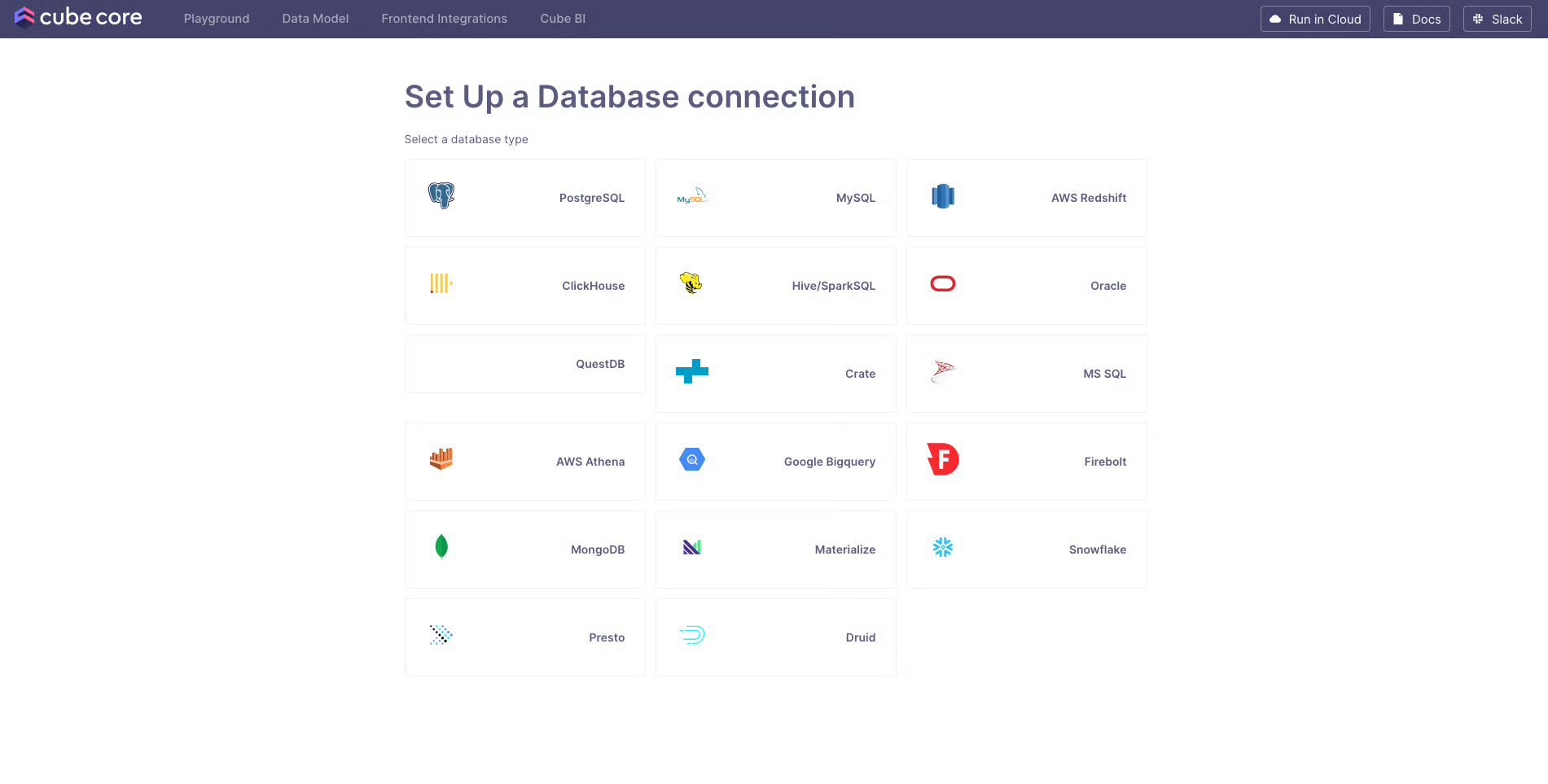Click the ClickHouse yellow bars icon

(x=441, y=283)
